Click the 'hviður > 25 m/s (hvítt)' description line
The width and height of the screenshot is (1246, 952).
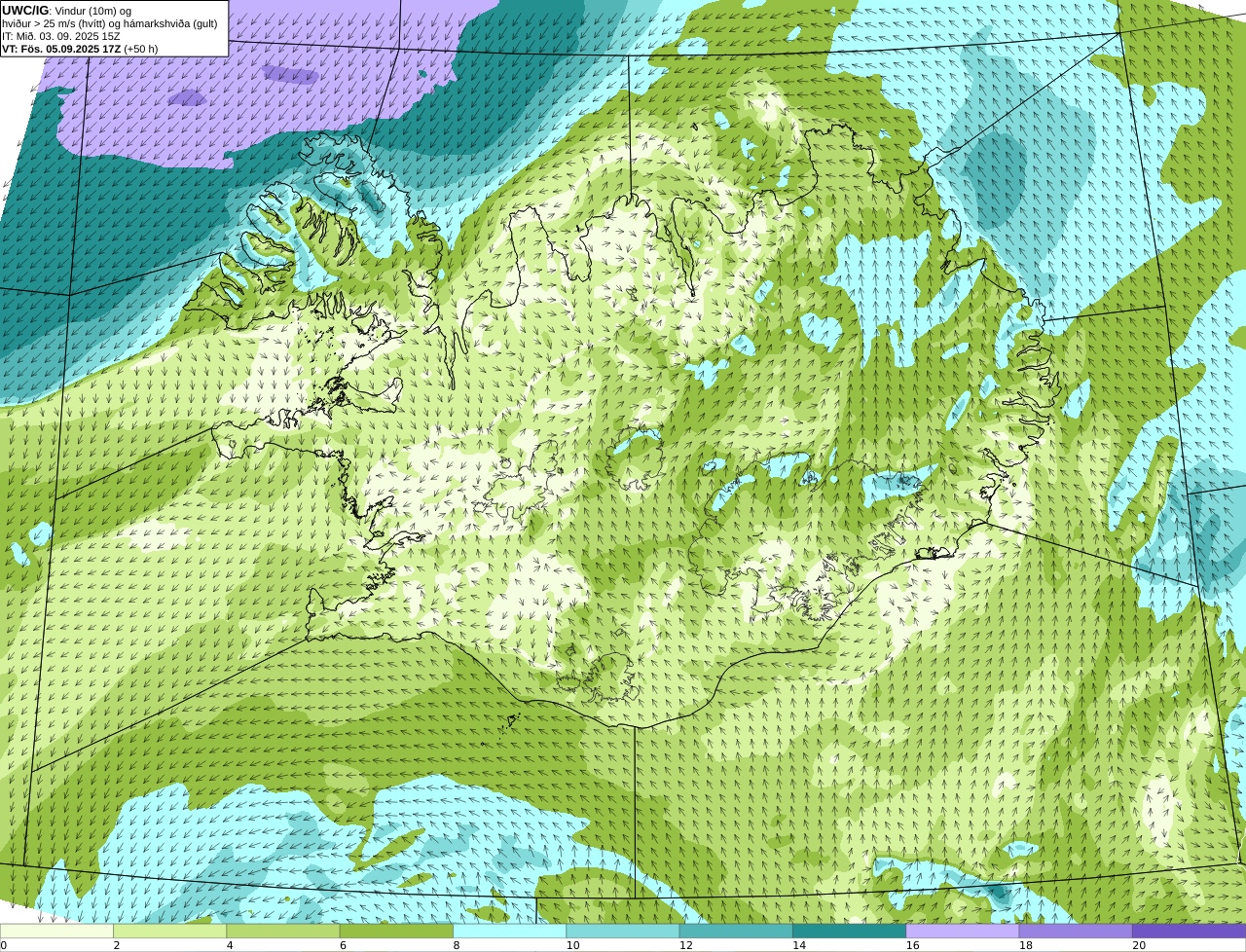(x=110, y=23)
